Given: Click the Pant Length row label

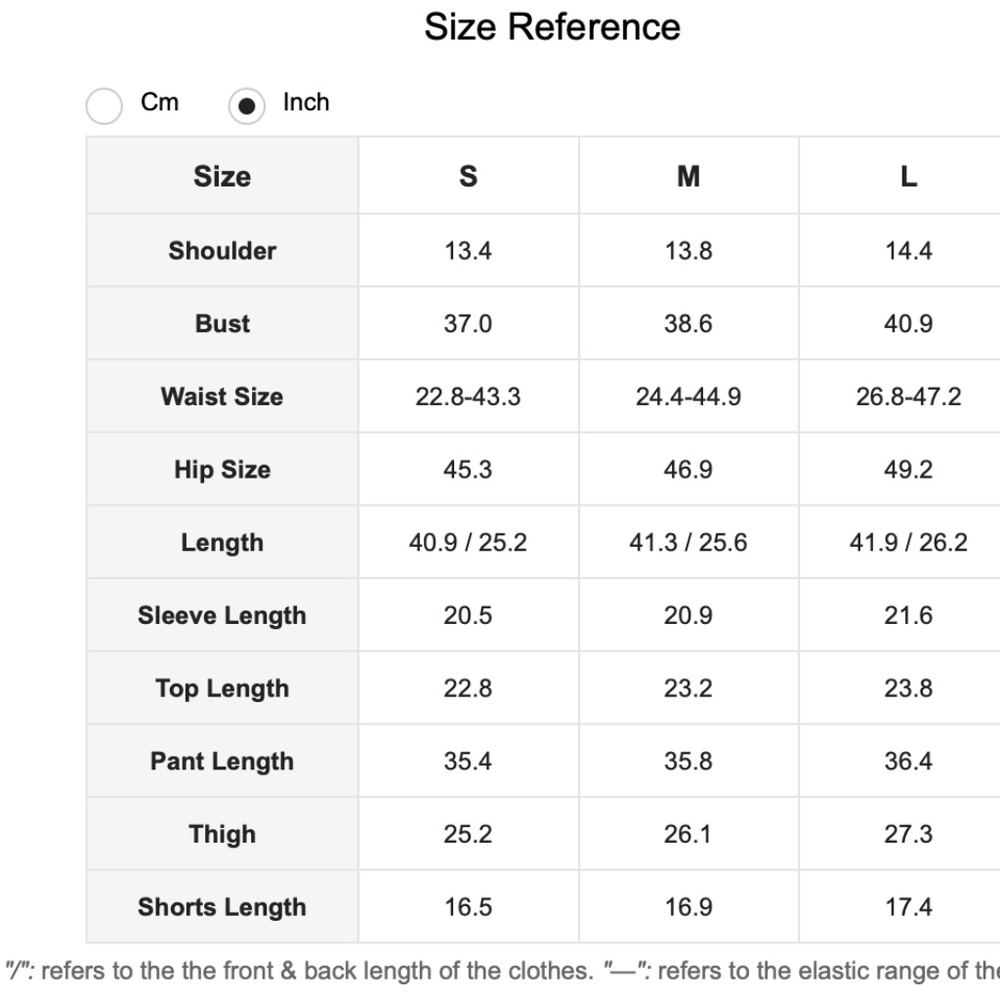Looking at the screenshot, I should (222, 761).
